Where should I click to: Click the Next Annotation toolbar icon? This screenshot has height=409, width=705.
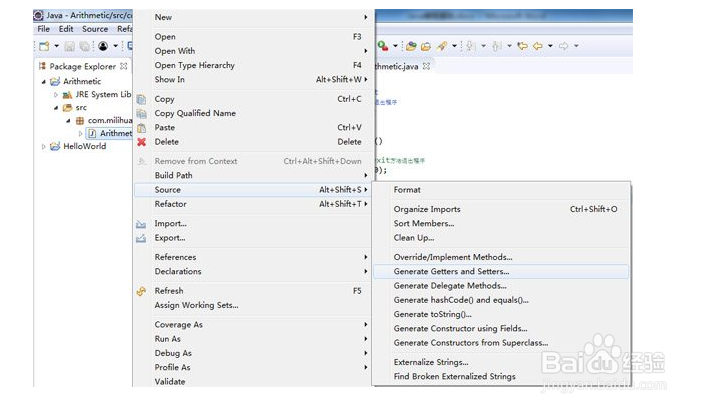point(470,46)
